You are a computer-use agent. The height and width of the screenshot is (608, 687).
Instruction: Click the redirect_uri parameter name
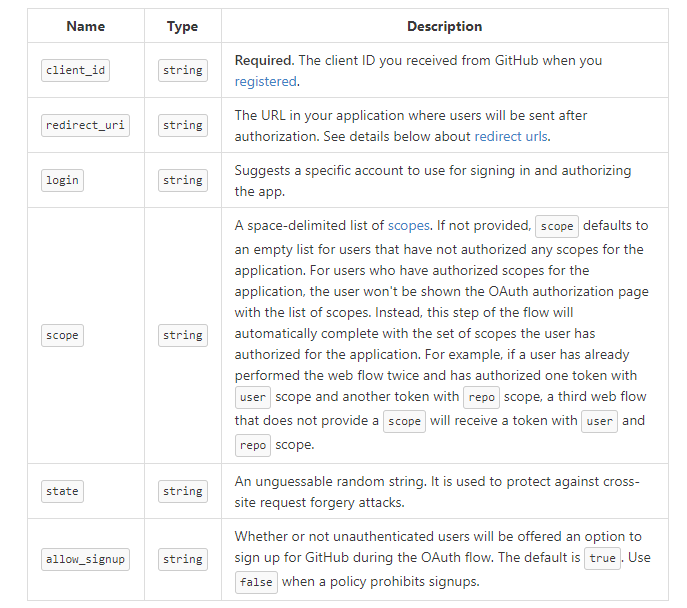85,126
